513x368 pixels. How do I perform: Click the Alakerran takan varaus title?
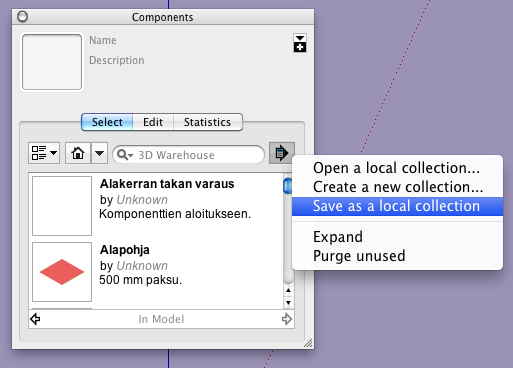point(167,184)
